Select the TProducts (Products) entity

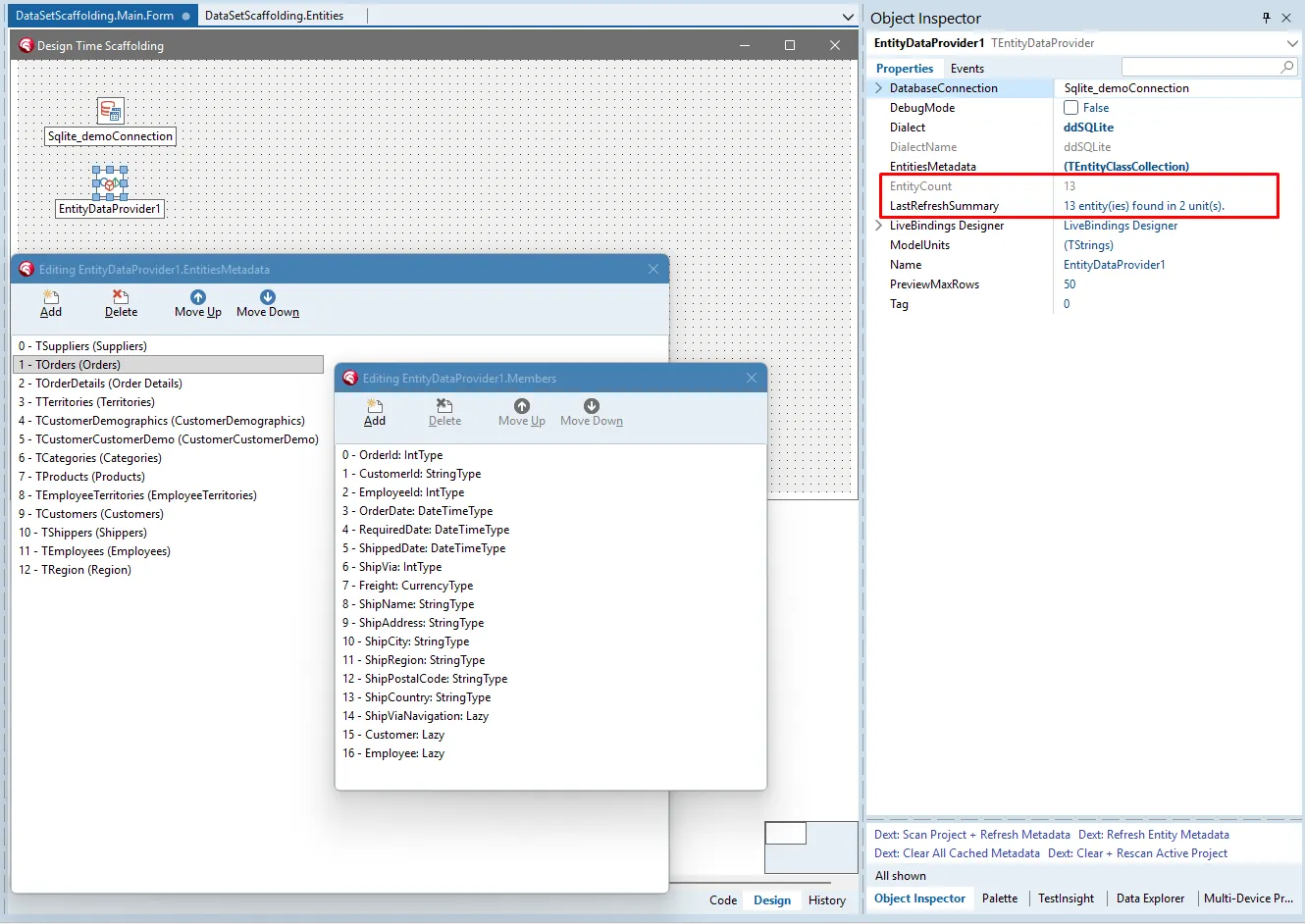tap(169, 477)
